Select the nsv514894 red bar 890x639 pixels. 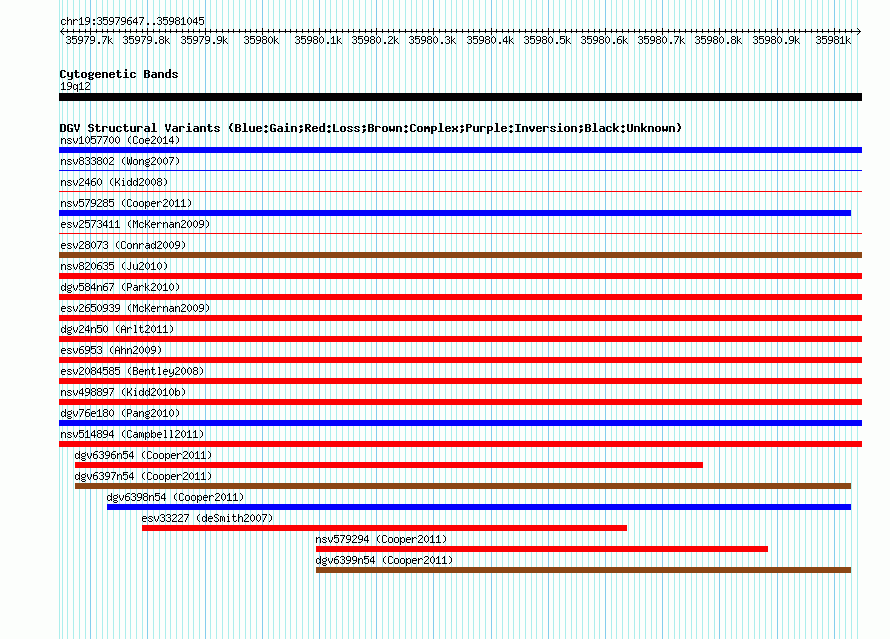coord(460,444)
